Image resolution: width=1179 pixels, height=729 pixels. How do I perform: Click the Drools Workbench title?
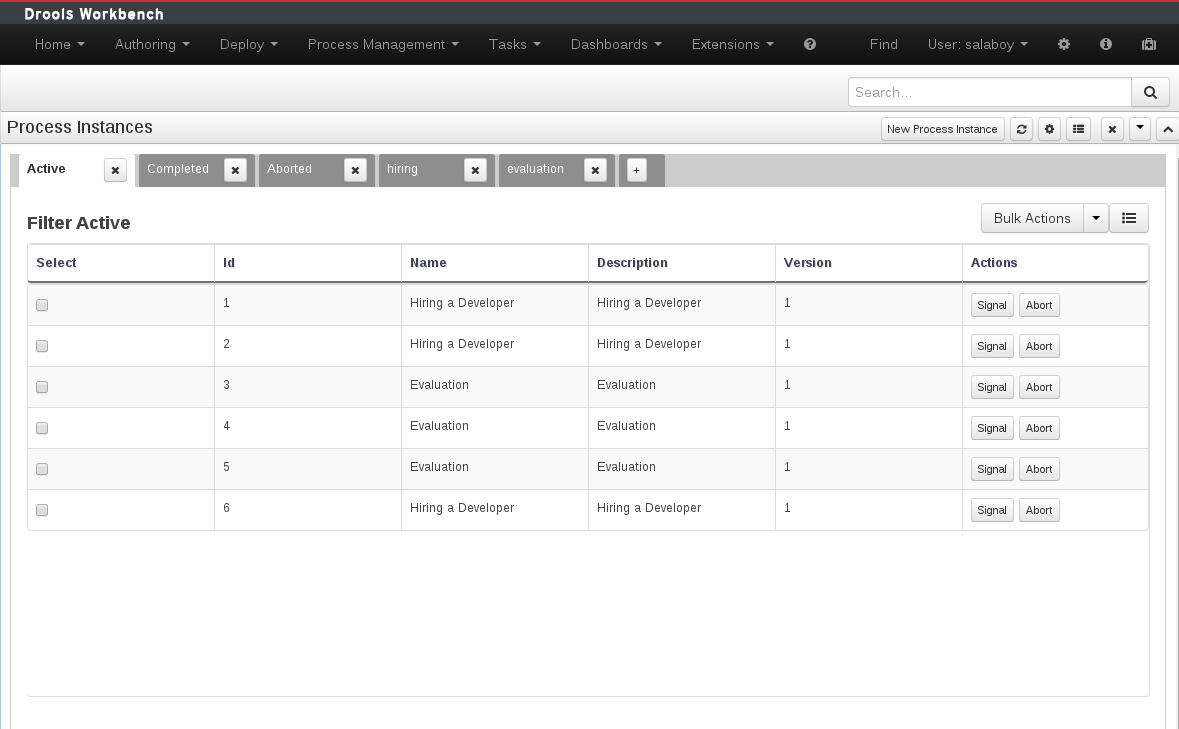[x=94, y=14]
